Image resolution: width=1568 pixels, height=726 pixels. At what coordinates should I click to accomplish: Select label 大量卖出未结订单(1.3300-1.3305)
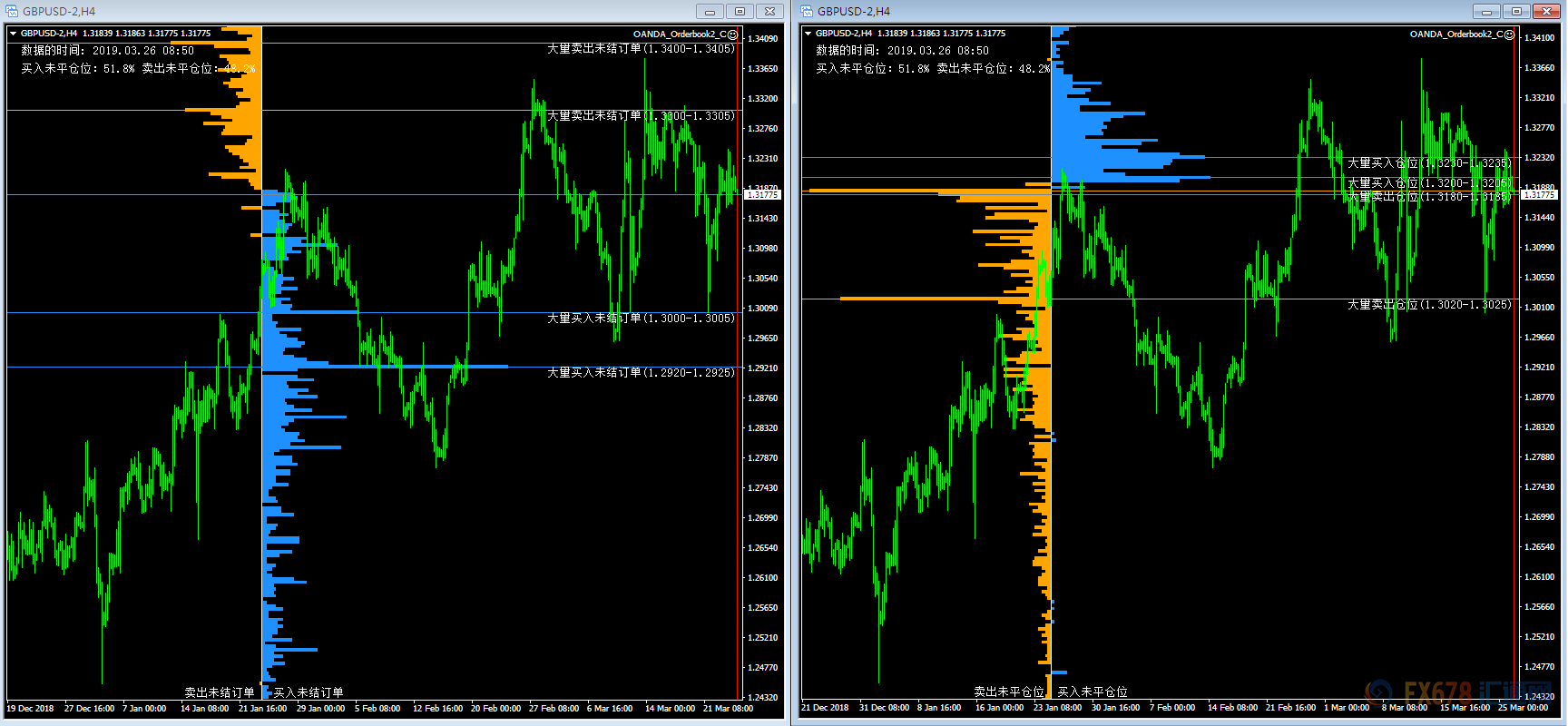coord(641,116)
